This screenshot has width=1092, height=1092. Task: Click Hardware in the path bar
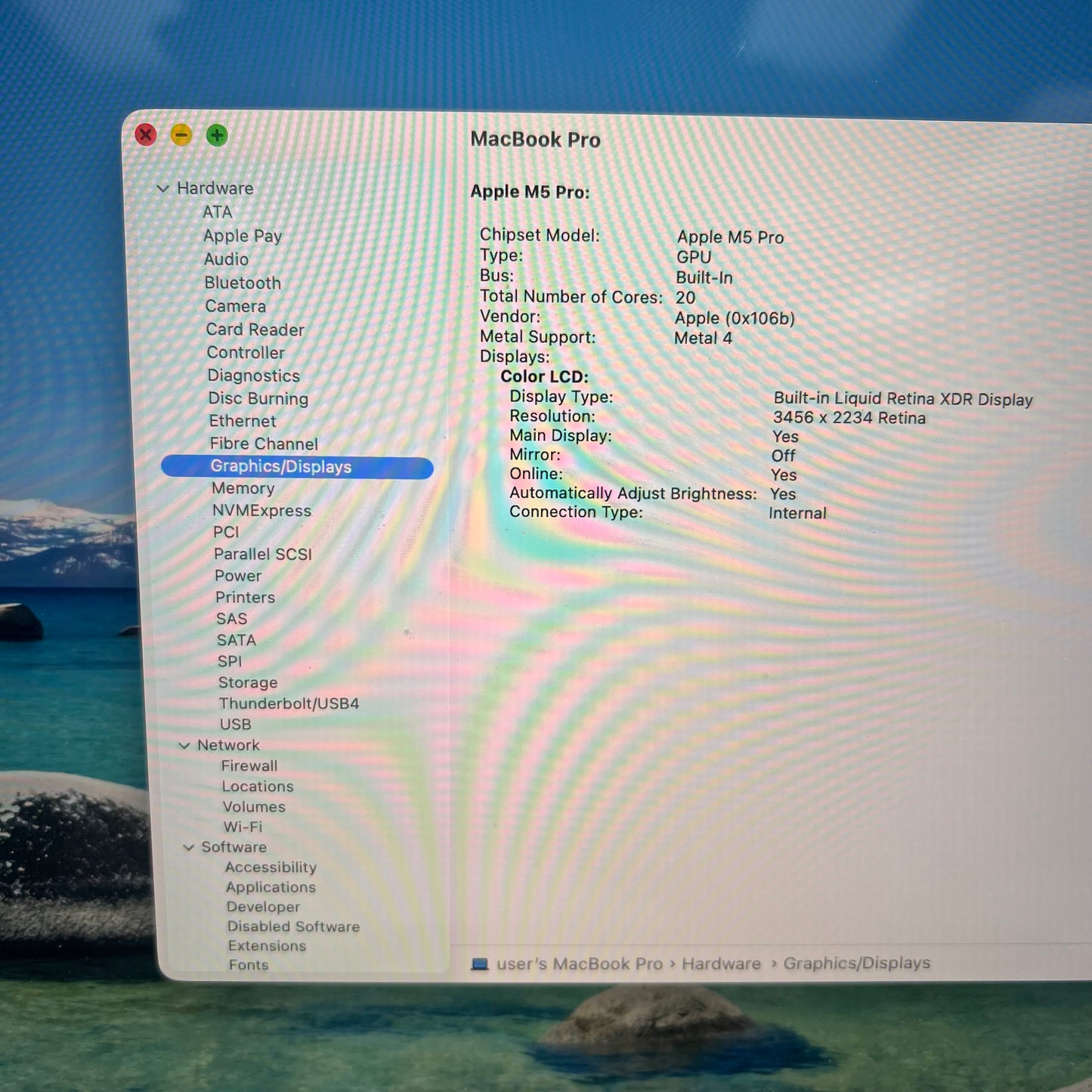(x=722, y=964)
